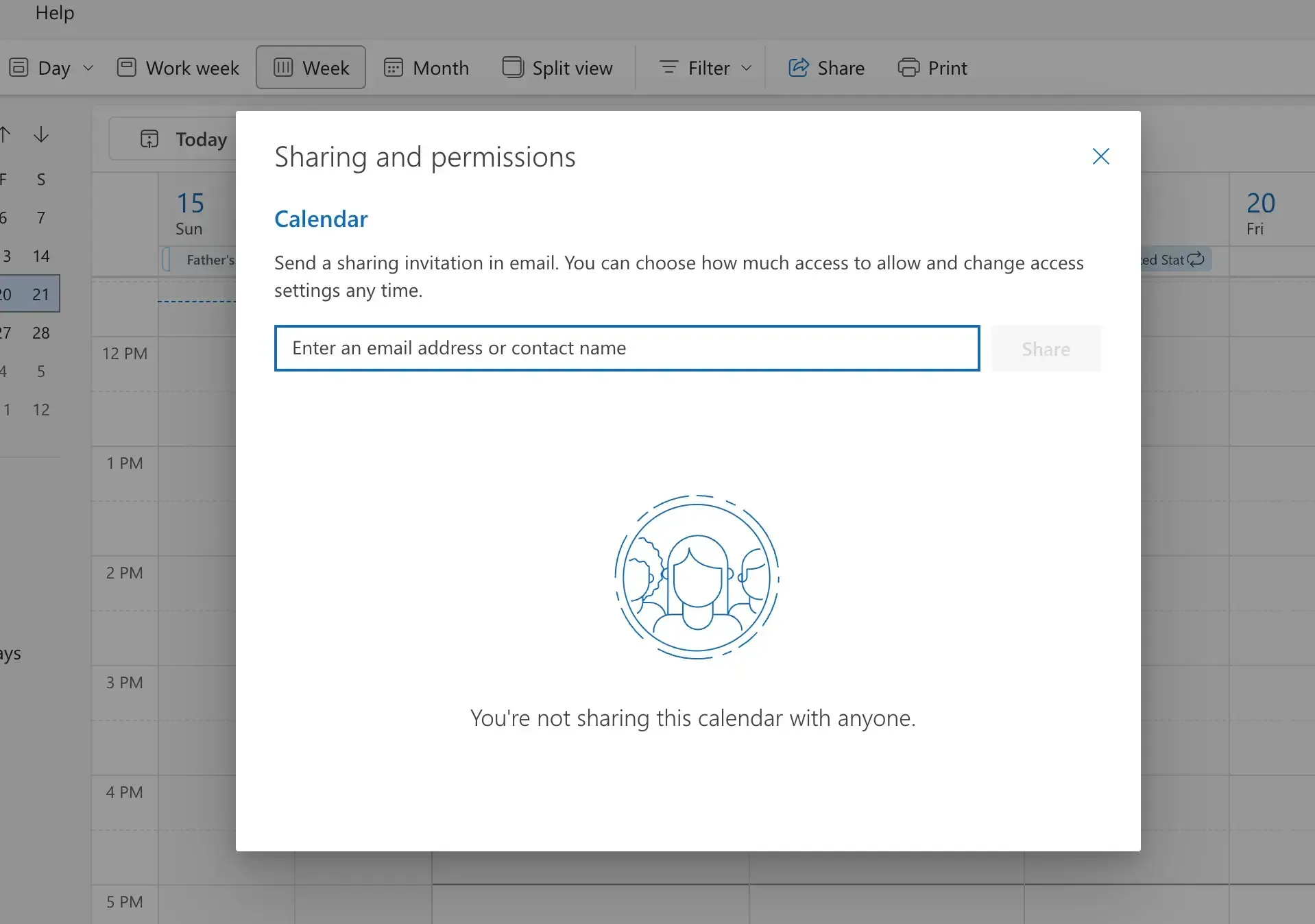Screen dimensions: 1315x924
Task: Click the Sunday 15 date header
Action: click(x=191, y=211)
